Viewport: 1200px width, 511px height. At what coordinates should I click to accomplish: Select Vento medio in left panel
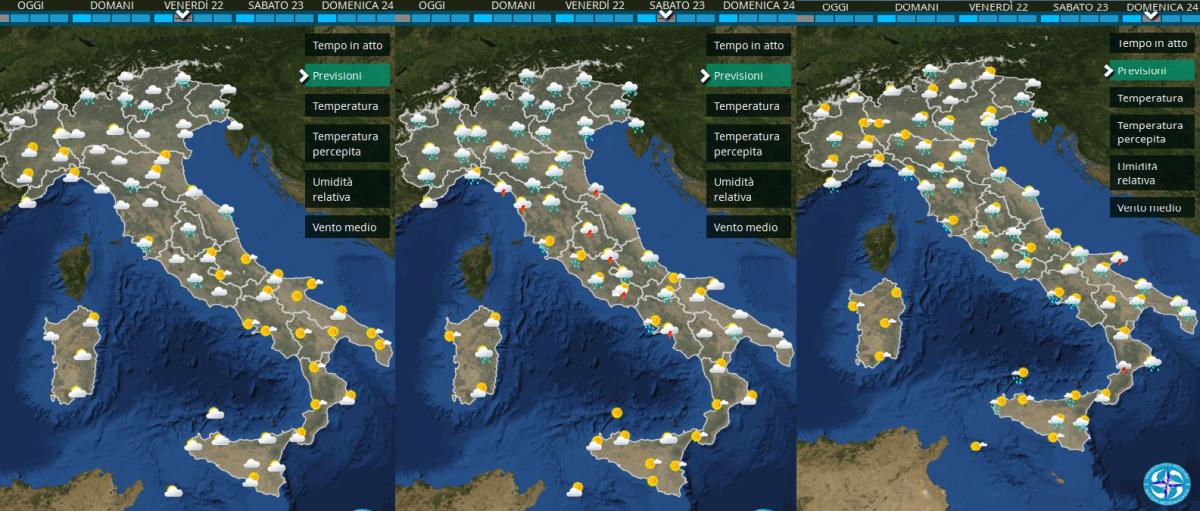pyautogui.click(x=347, y=227)
